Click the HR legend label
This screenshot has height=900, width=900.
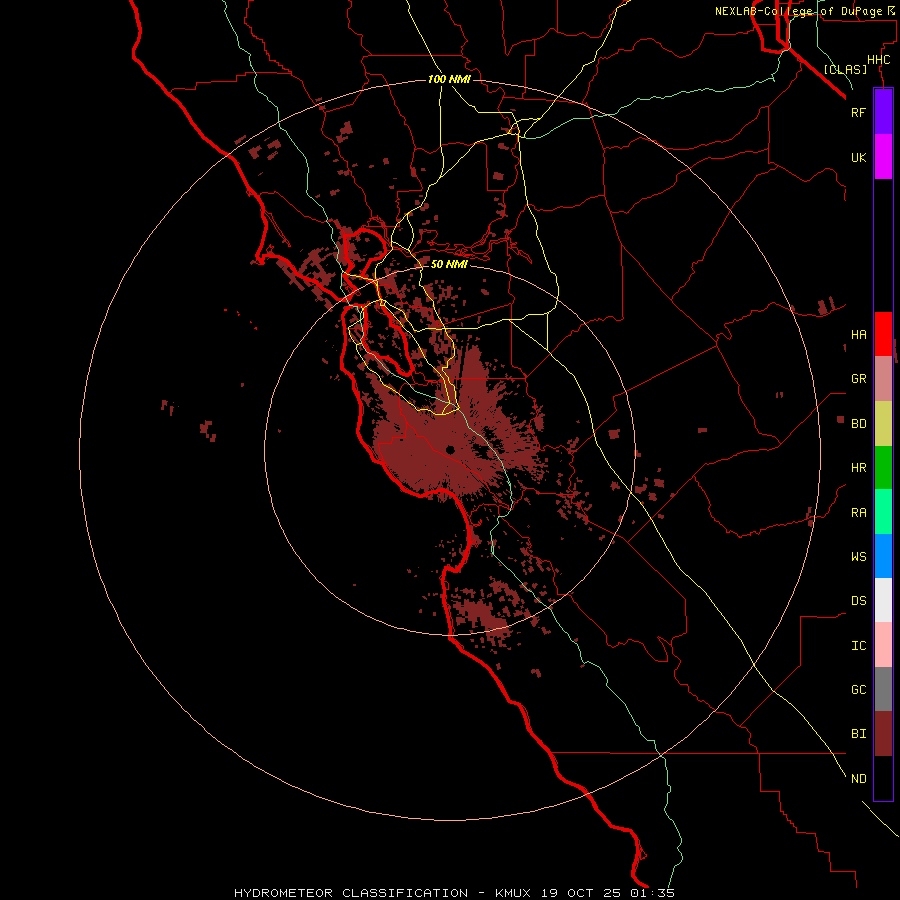[858, 468]
